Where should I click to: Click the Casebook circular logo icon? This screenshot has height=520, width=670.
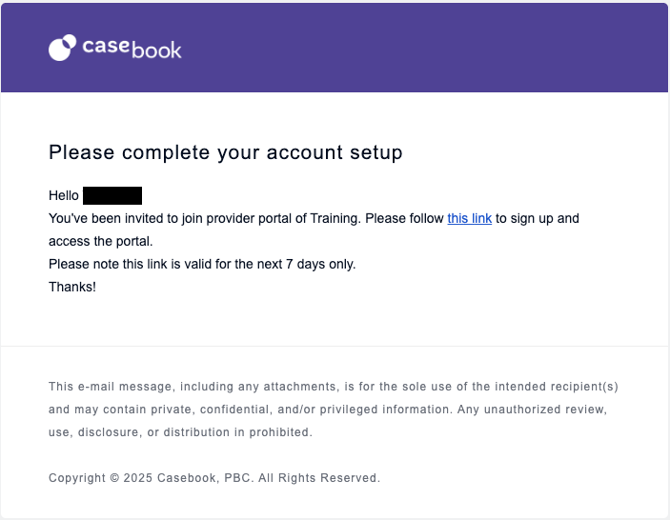62,48
